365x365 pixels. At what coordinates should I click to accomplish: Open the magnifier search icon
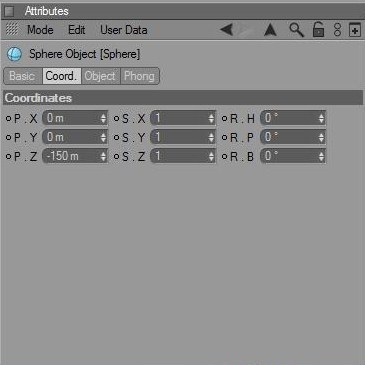coord(296,30)
